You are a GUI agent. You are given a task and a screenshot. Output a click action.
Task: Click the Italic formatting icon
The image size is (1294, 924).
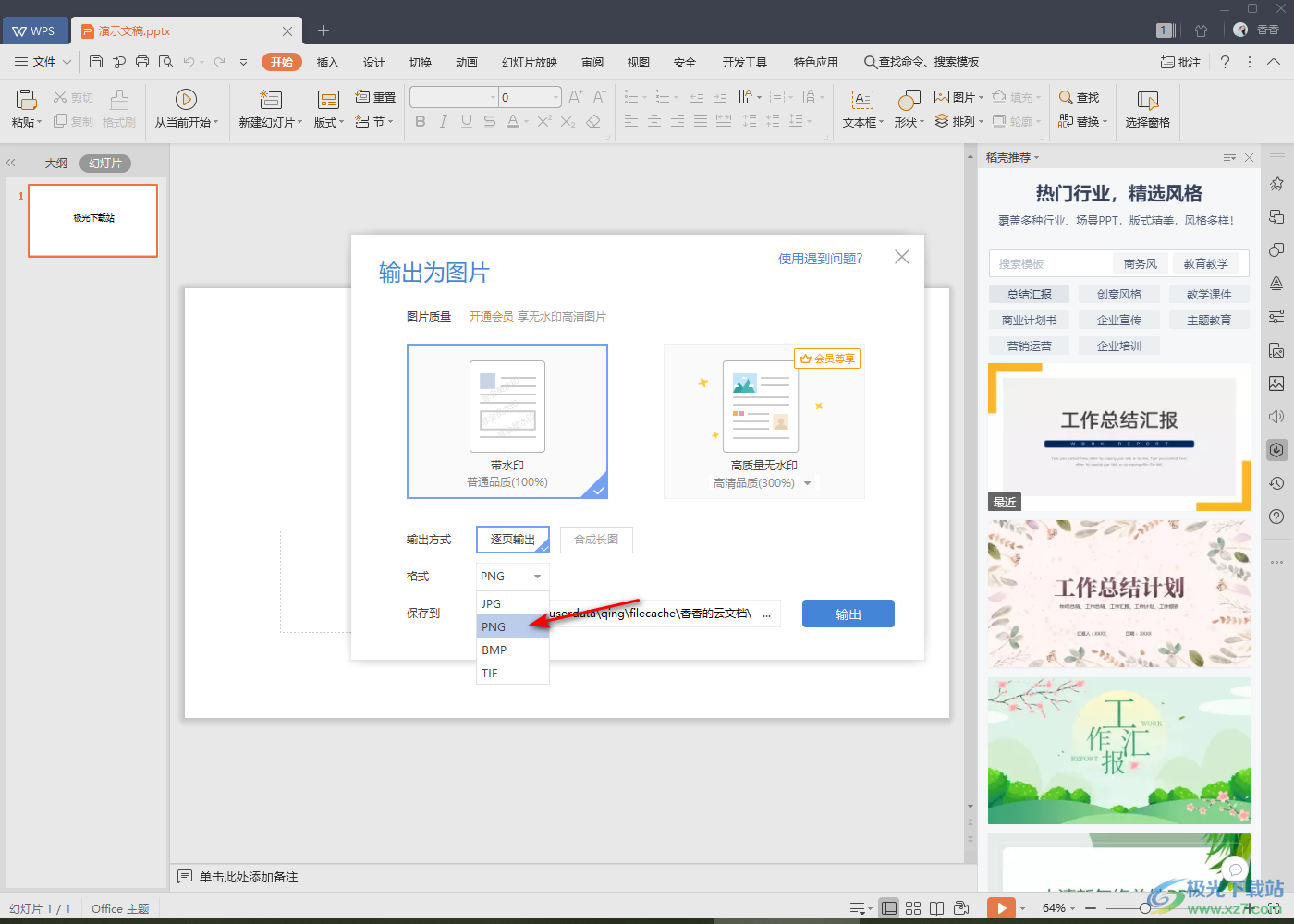(444, 121)
